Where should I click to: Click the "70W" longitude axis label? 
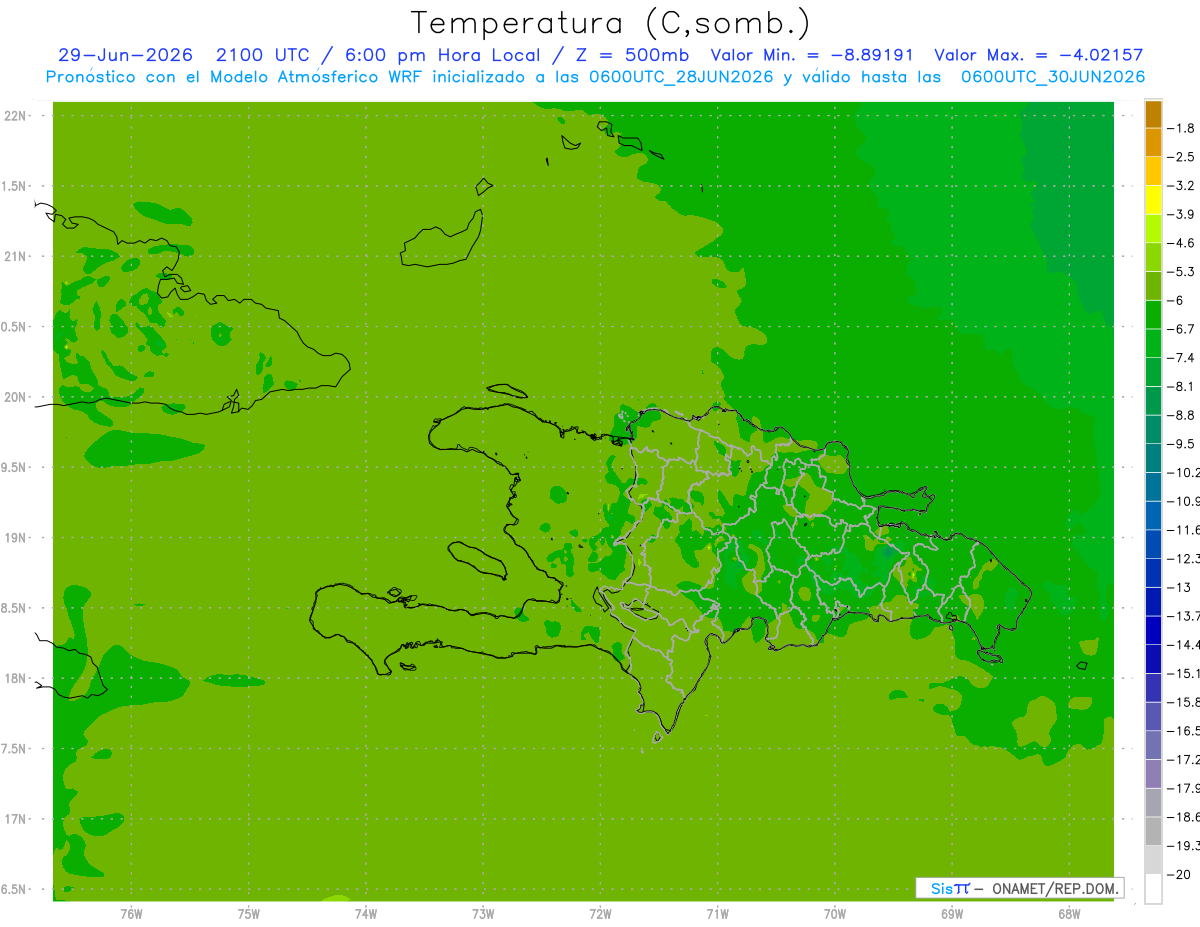[835, 913]
